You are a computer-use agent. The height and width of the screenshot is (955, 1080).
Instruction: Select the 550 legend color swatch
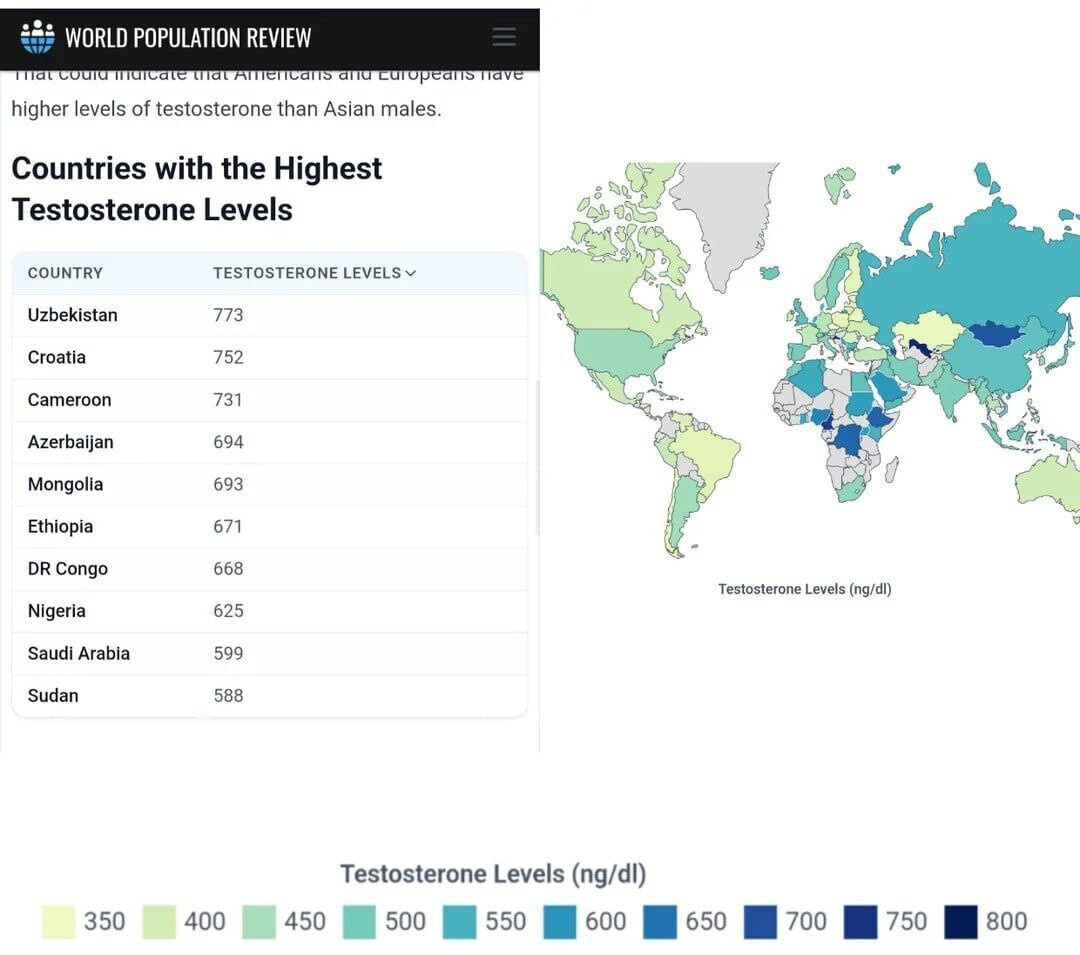pos(459,922)
